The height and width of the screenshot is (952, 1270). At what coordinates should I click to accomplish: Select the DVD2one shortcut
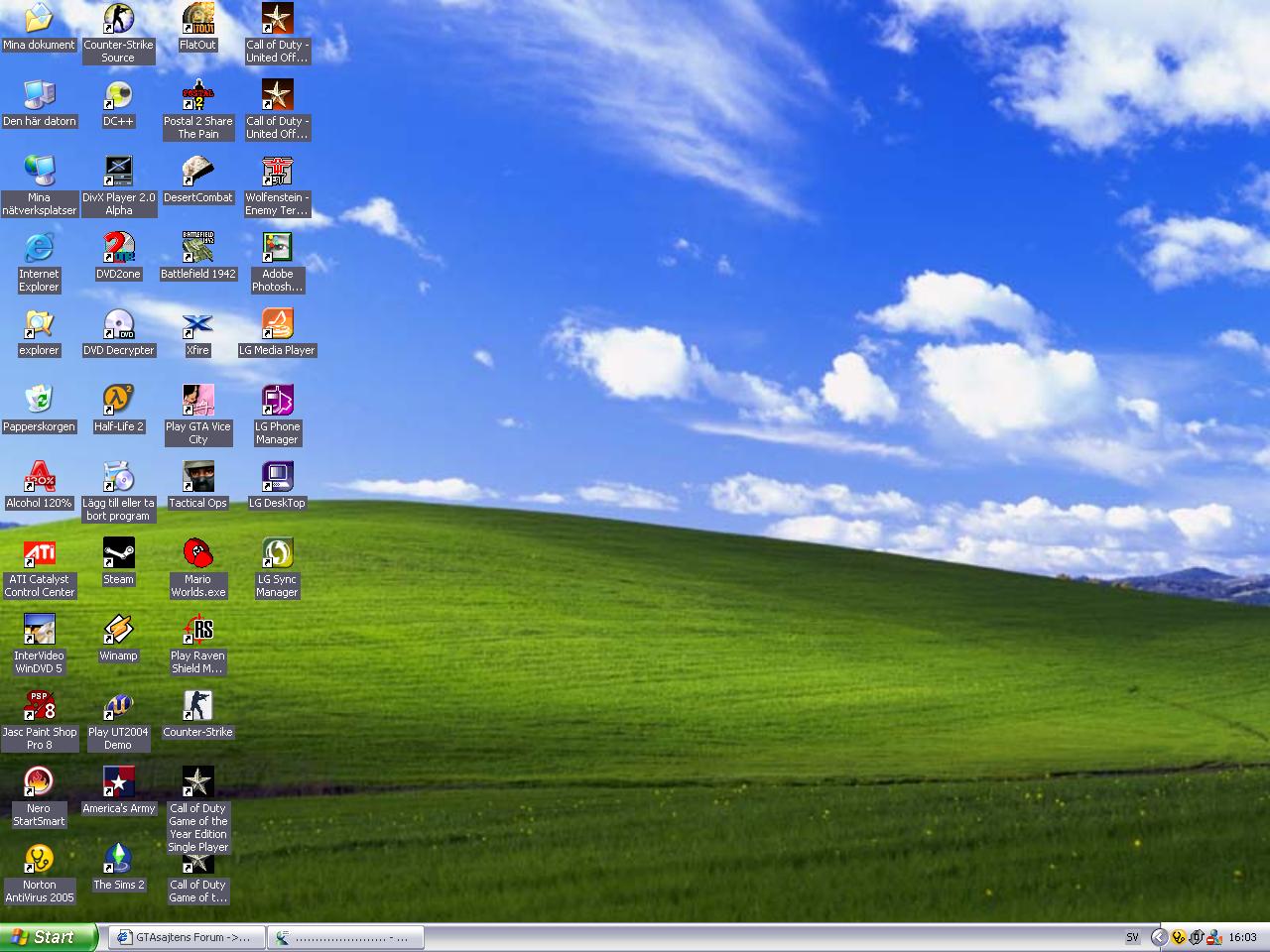118,247
